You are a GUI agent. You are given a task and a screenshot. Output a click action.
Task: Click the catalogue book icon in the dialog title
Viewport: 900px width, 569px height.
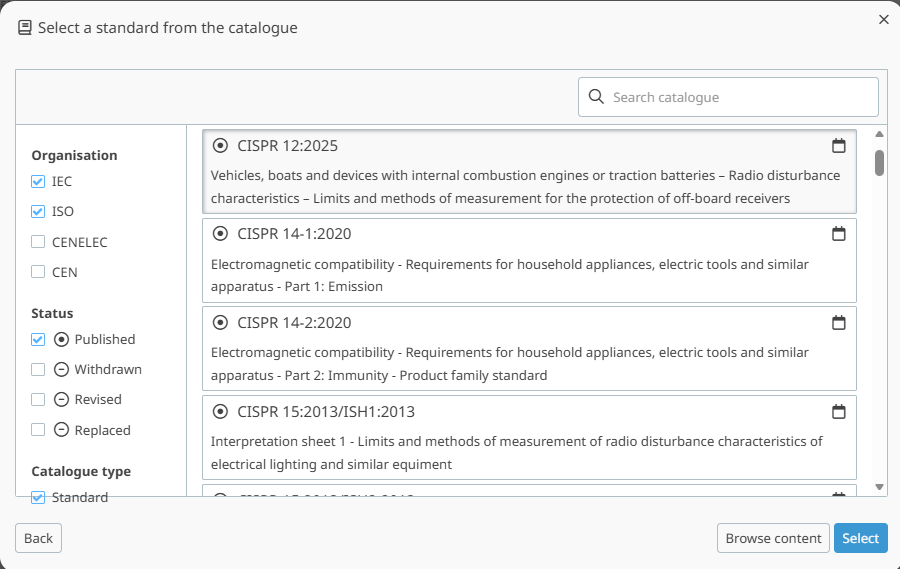[x=25, y=28]
